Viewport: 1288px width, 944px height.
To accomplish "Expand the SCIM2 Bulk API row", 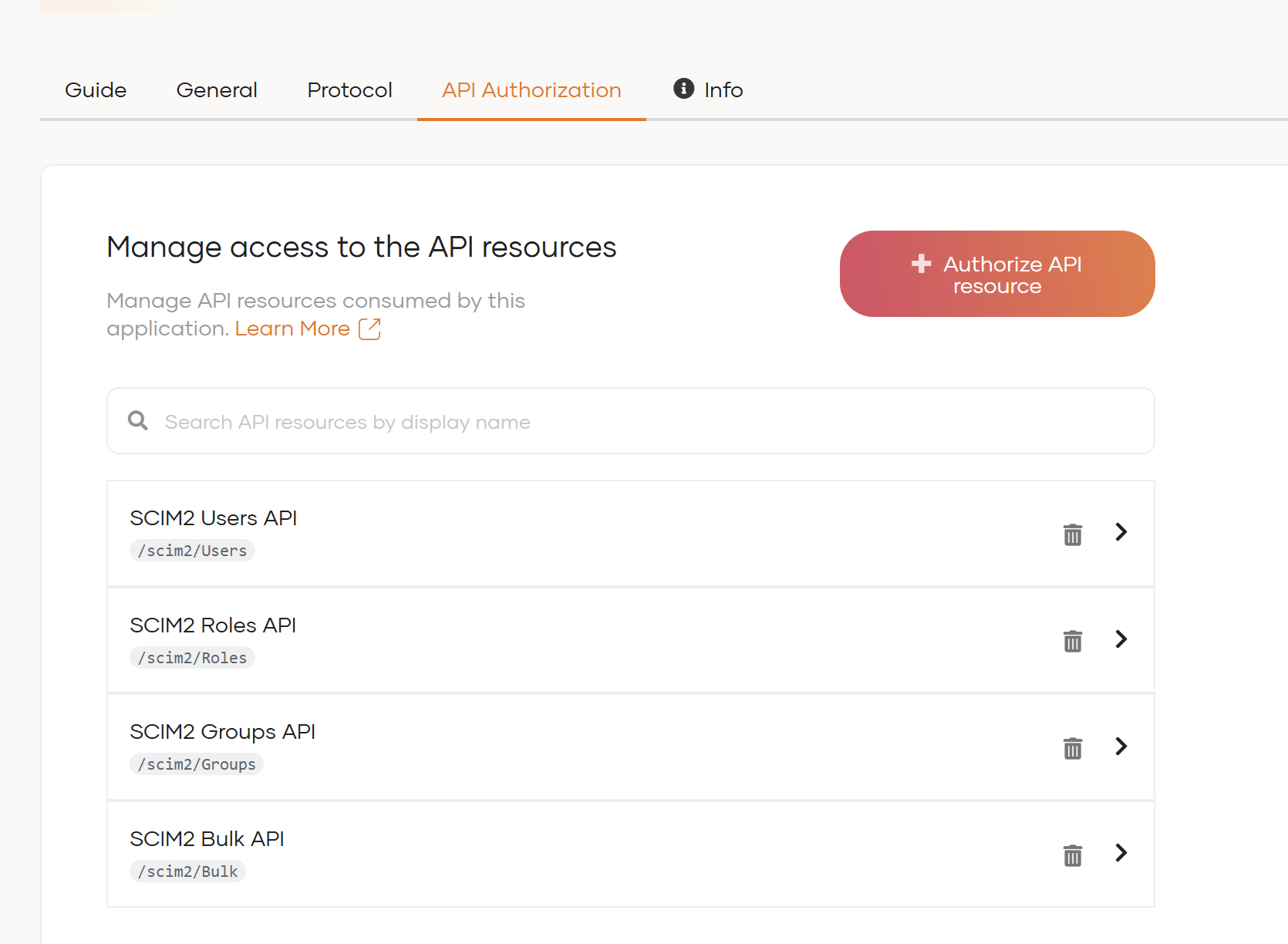I will (1121, 852).
